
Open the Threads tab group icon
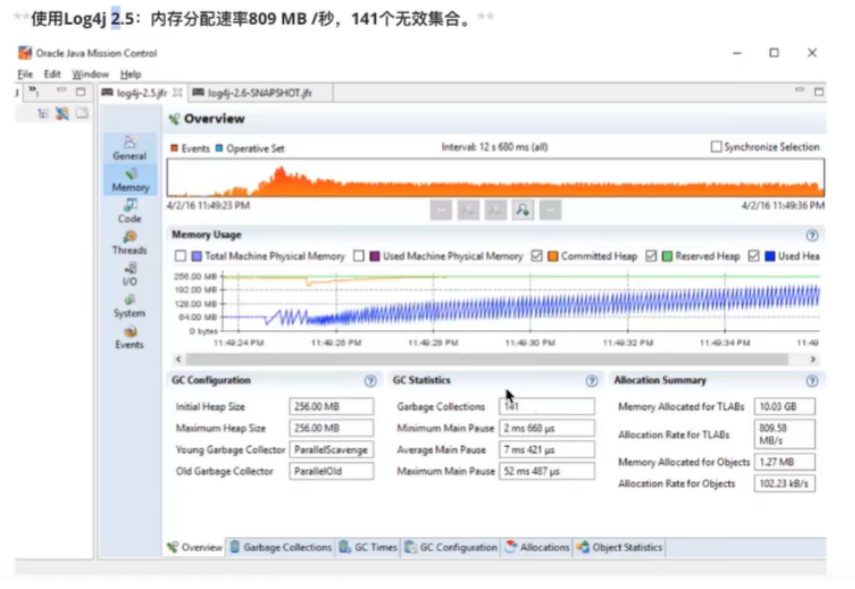tap(130, 243)
